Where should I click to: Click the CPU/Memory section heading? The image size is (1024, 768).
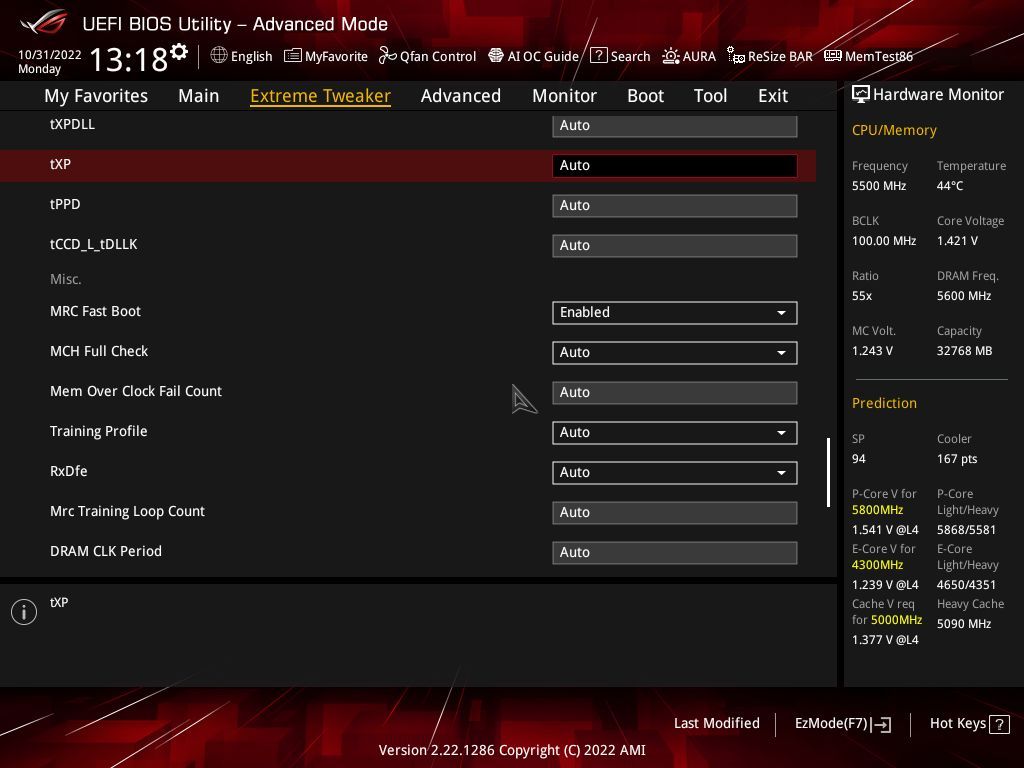pyautogui.click(x=894, y=131)
